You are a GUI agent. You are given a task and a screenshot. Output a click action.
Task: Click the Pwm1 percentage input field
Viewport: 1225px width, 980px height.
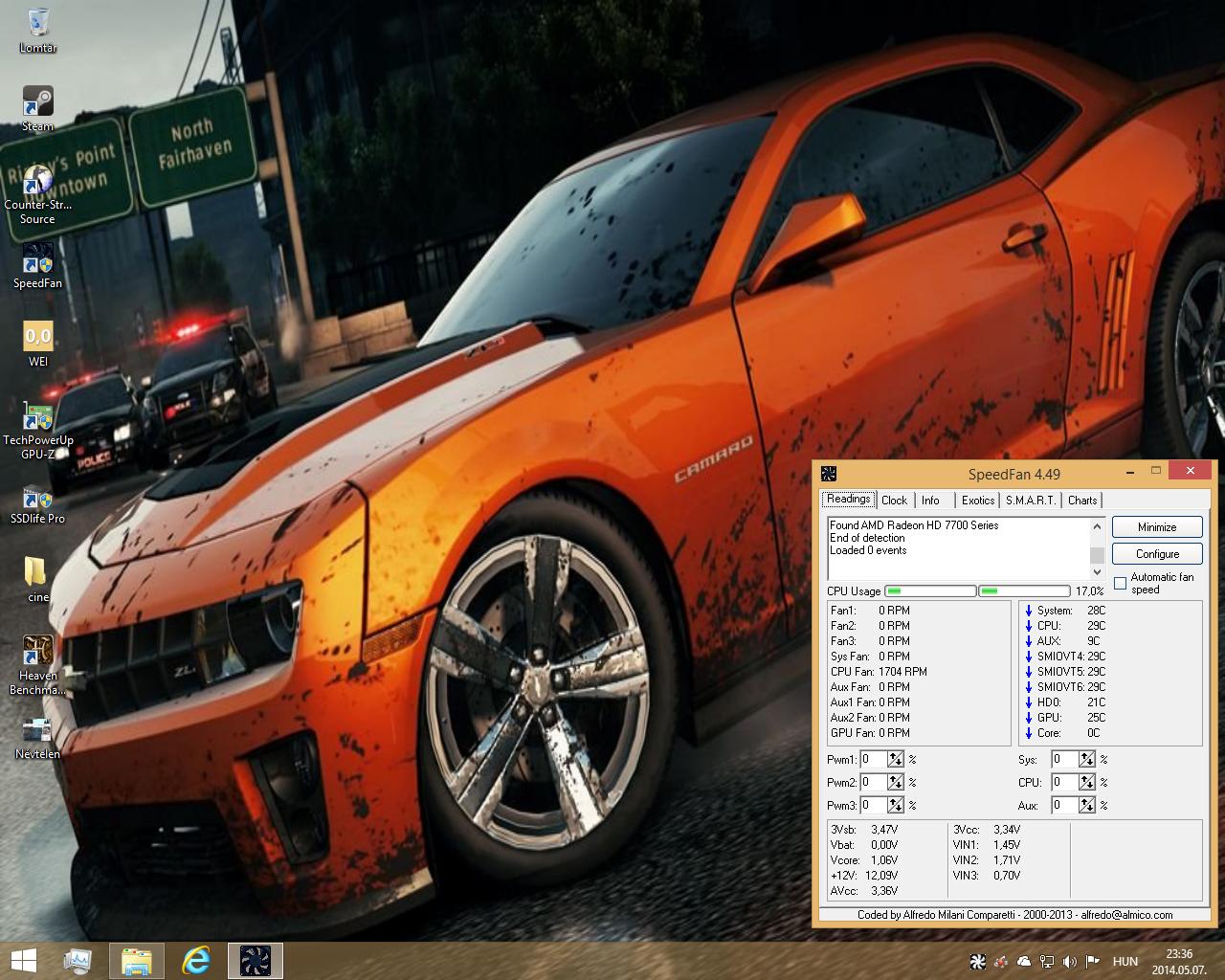[x=874, y=759]
